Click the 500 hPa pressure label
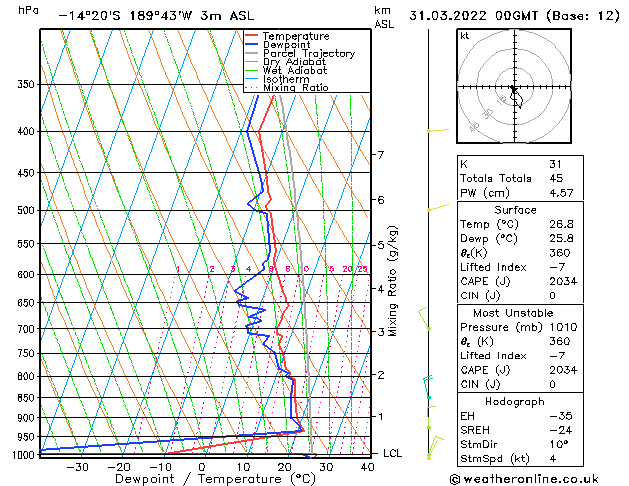Image resolution: width=629 pixels, height=486 pixels. 24,211
